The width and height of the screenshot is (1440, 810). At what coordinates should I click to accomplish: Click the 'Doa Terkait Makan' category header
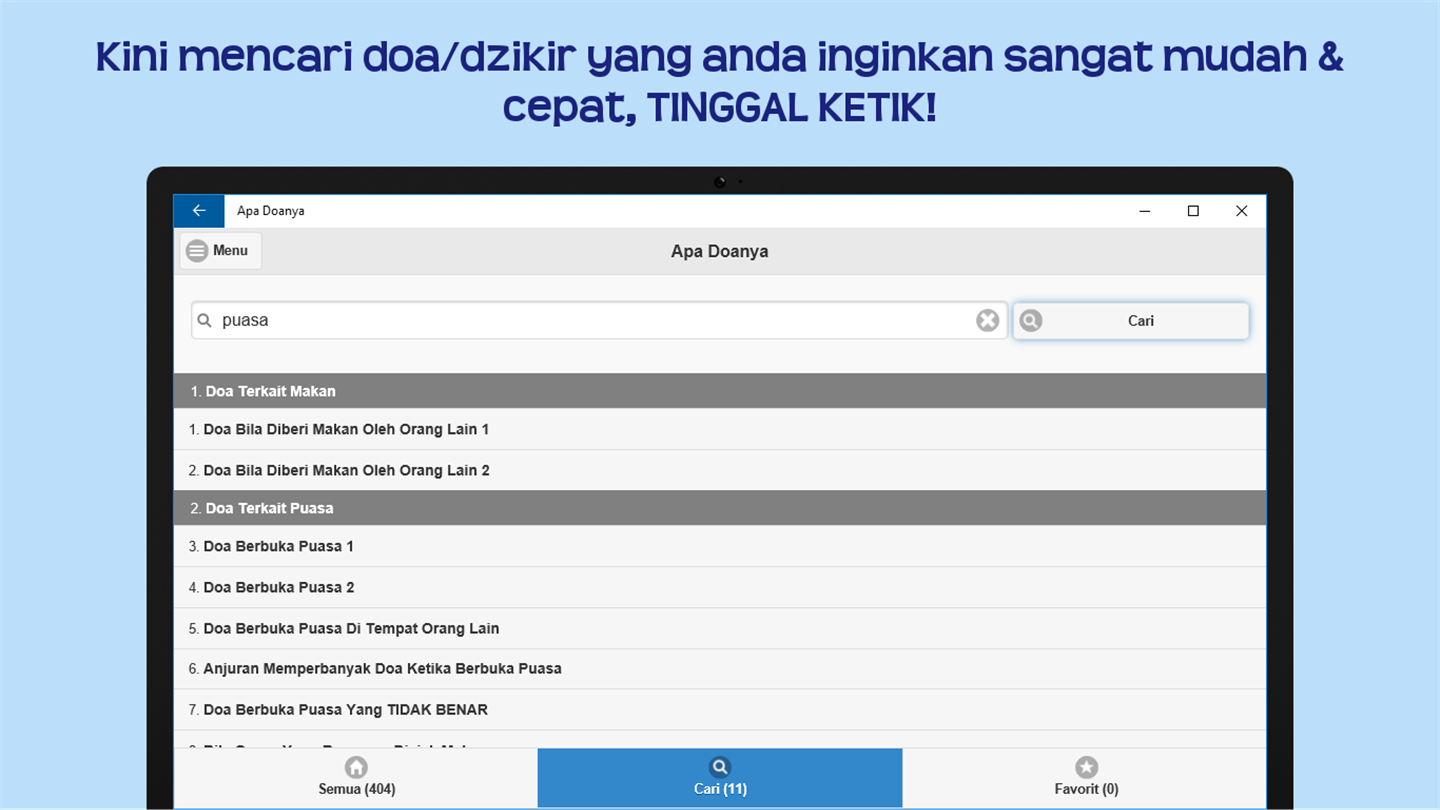pyautogui.click(x=720, y=391)
